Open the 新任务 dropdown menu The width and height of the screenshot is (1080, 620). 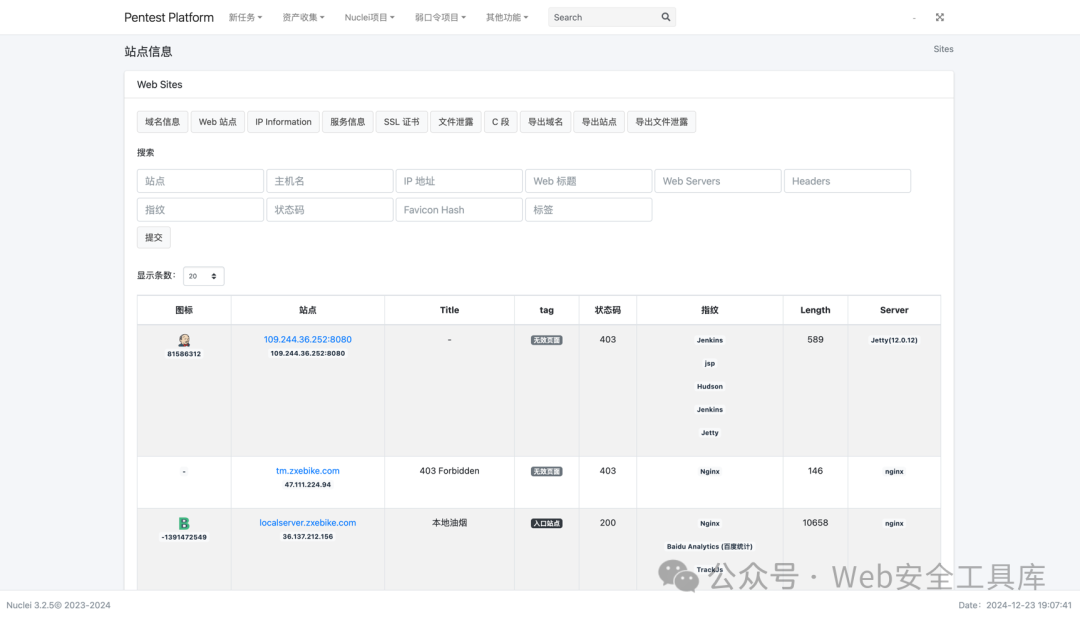pos(245,17)
